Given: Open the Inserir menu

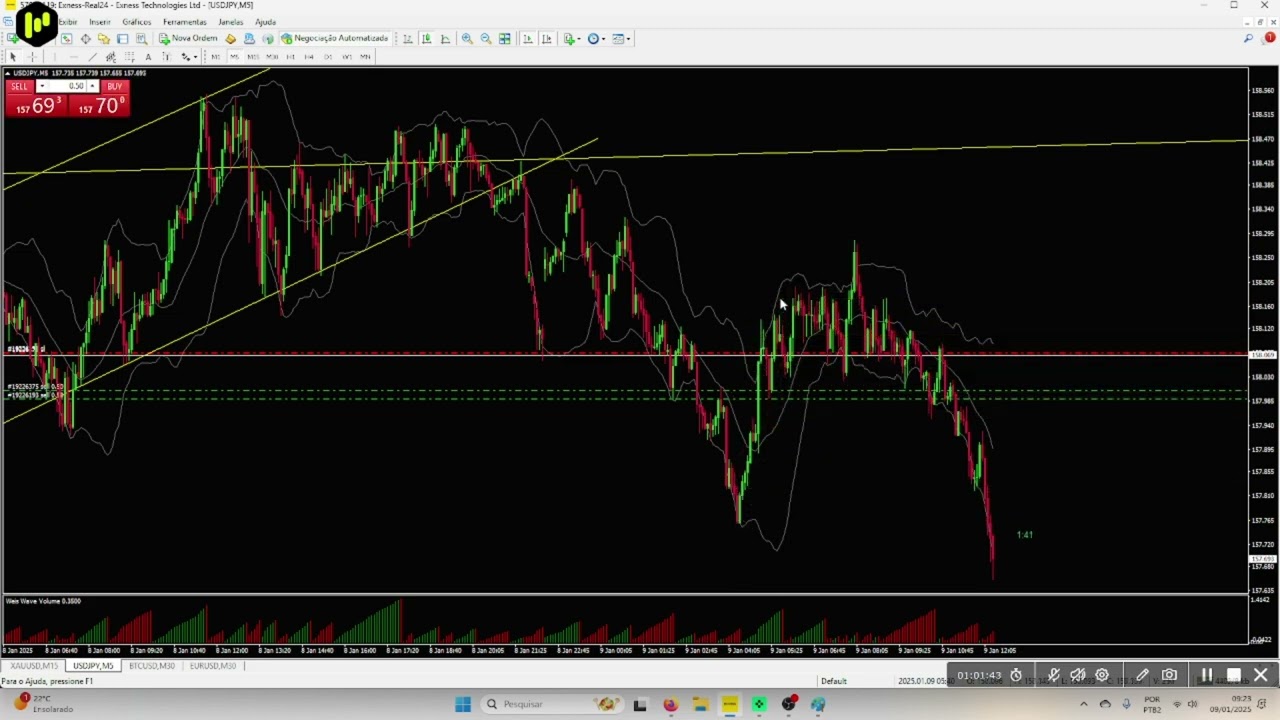Looking at the screenshot, I should [x=100, y=21].
